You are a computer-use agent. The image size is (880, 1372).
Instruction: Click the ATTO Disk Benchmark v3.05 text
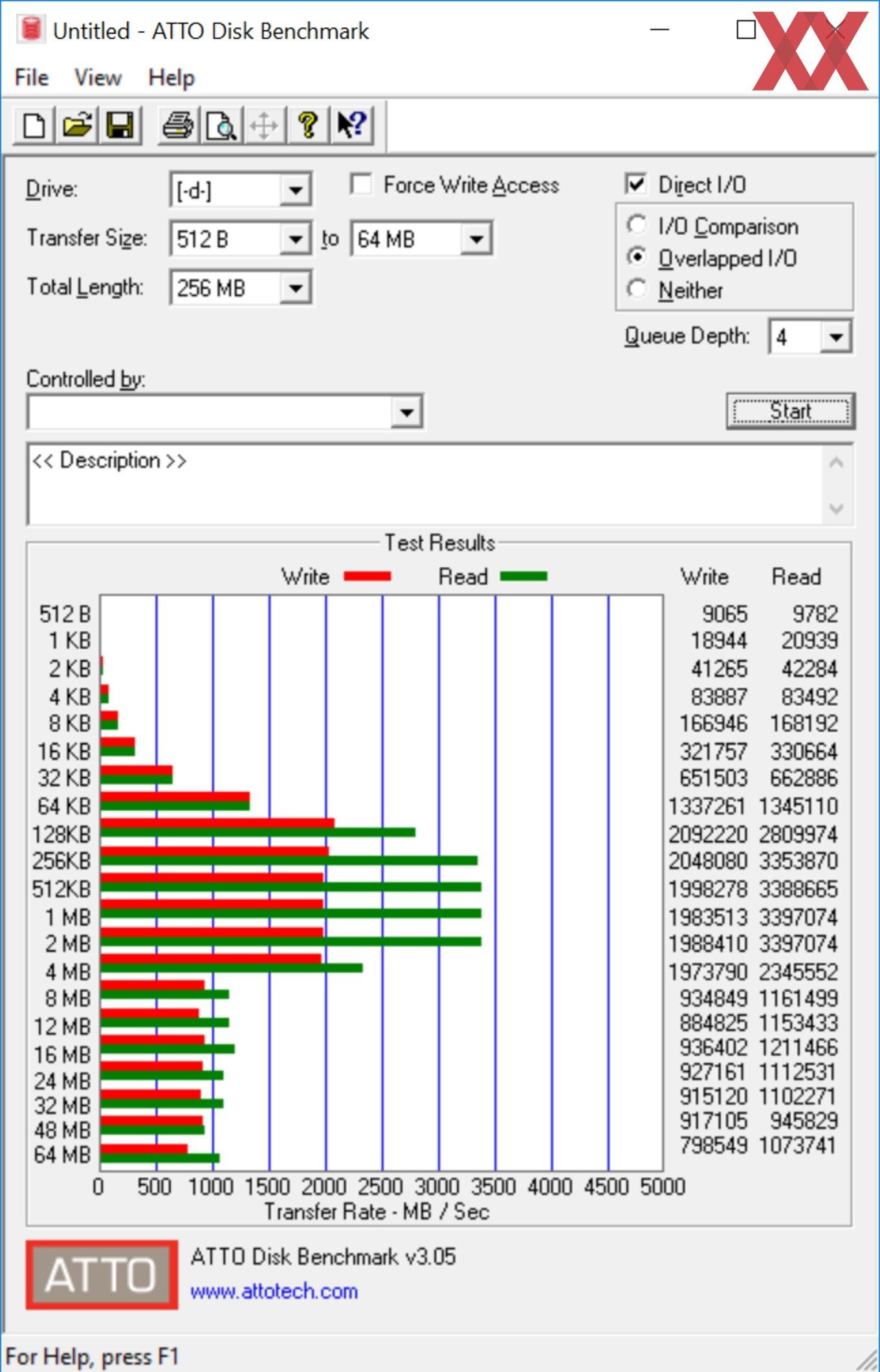point(324,1256)
